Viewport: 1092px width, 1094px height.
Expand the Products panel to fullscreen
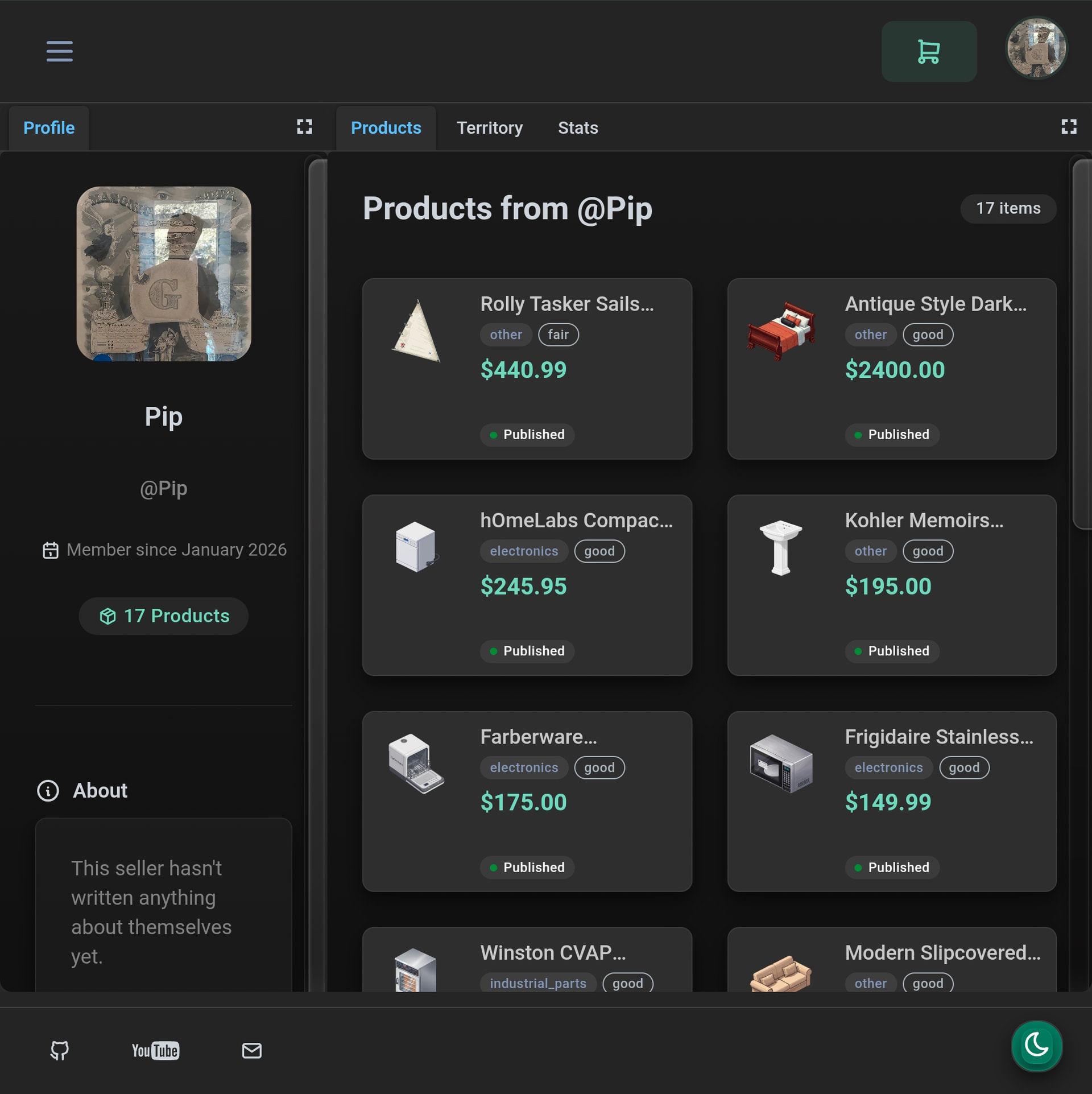click(x=1068, y=126)
